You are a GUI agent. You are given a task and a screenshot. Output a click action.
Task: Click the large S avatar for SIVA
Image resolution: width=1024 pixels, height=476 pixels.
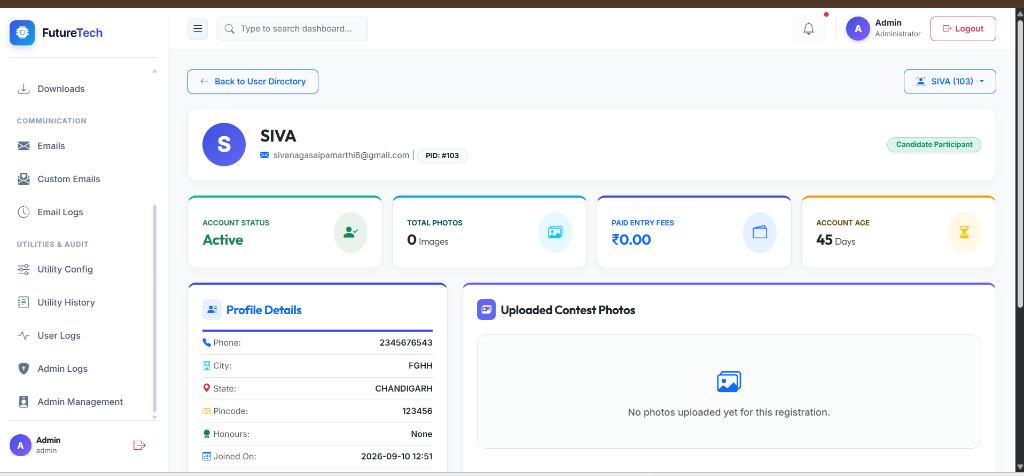(x=224, y=144)
